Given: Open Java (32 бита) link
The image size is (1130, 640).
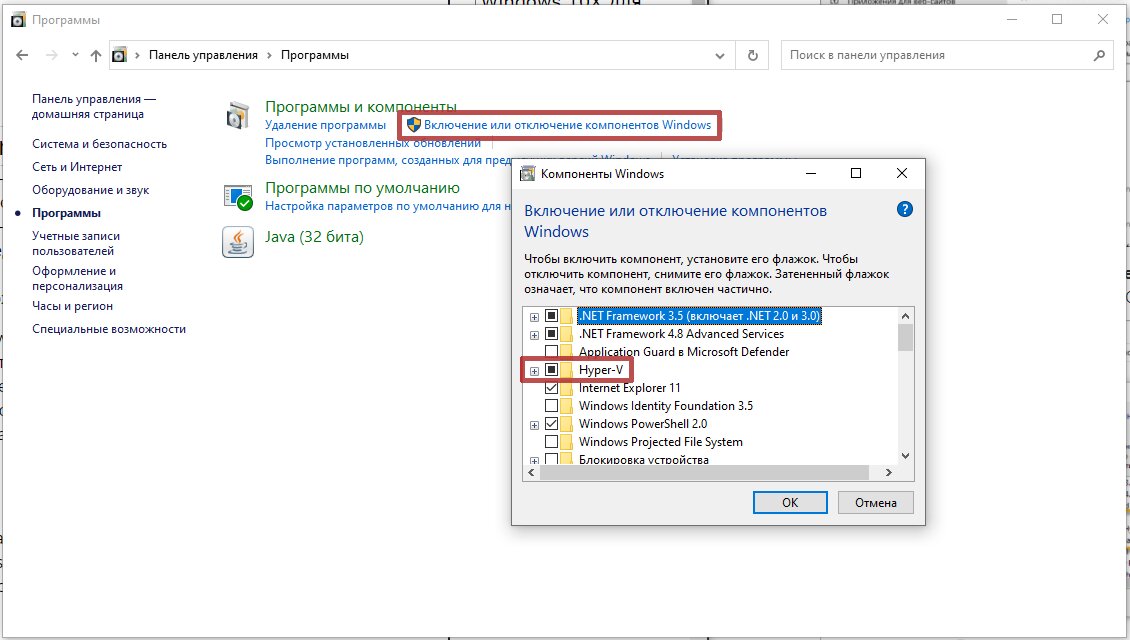Looking at the screenshot, I should pyautogui.click(x=314, y=237).
